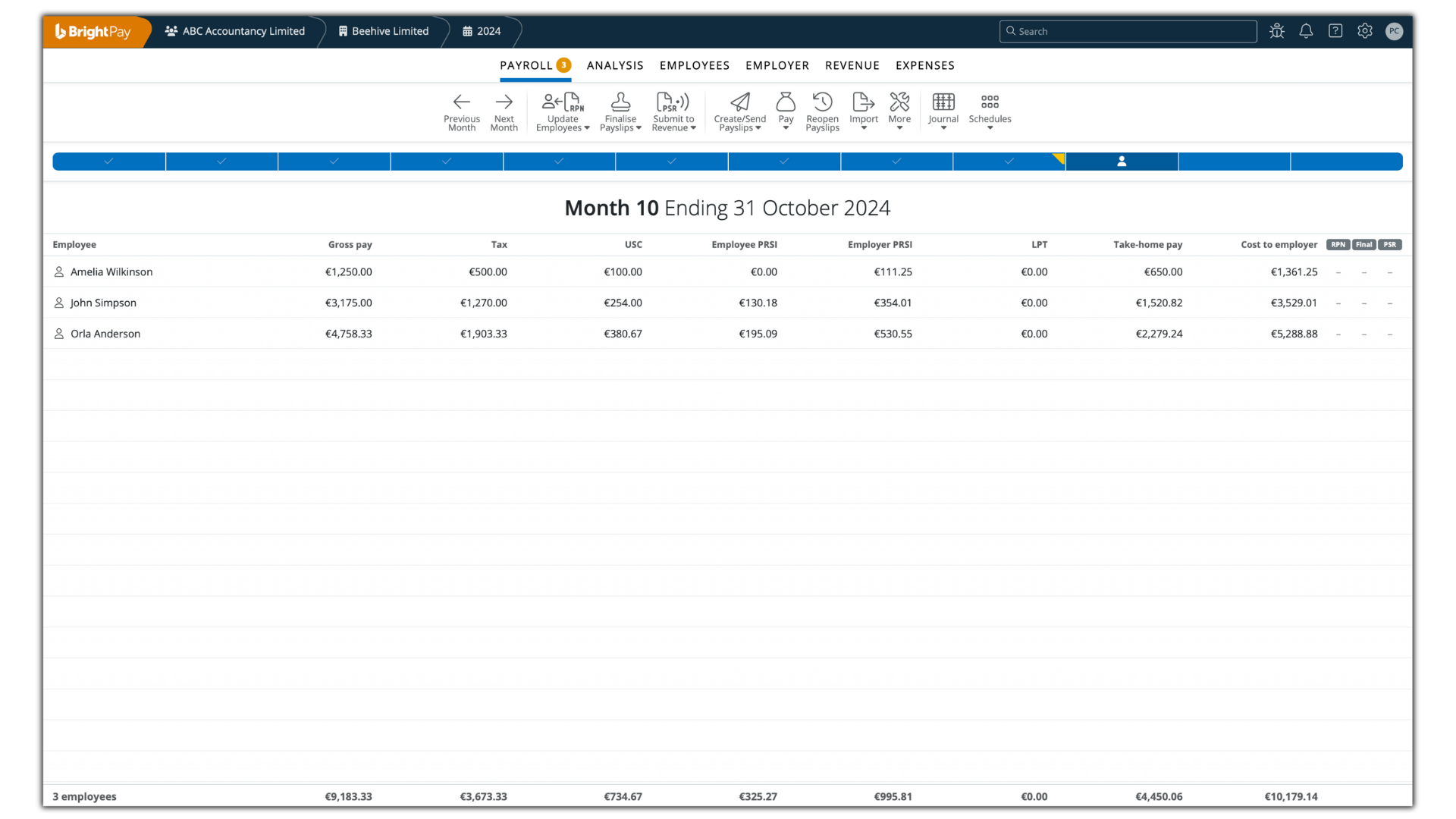This screenshot has height=819, width=1456.
Task: Open the Schedules dropdown
Action: click(990, 111)
